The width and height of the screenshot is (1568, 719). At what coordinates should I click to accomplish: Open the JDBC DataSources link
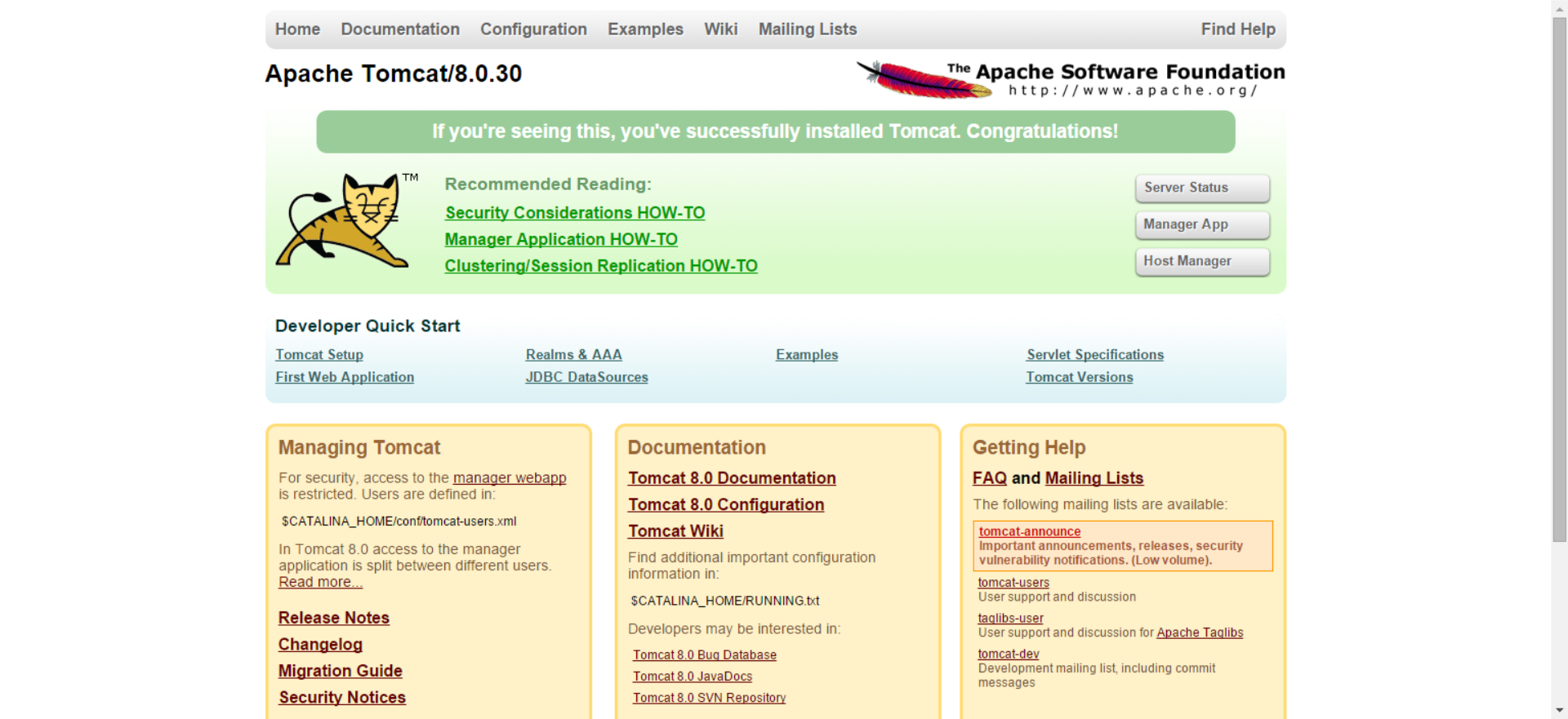[587, 377]
